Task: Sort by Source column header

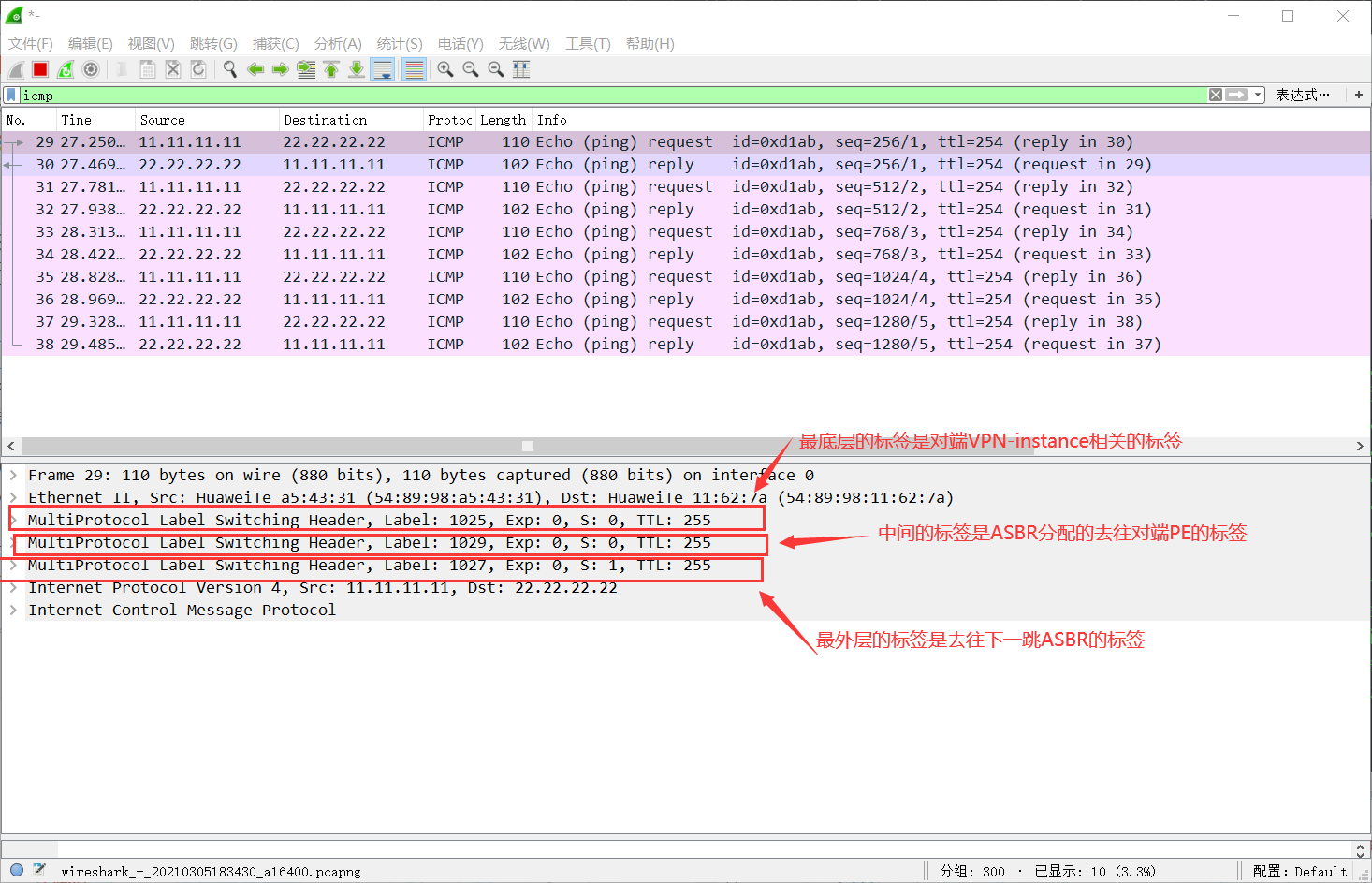Action: pos(208,120)
